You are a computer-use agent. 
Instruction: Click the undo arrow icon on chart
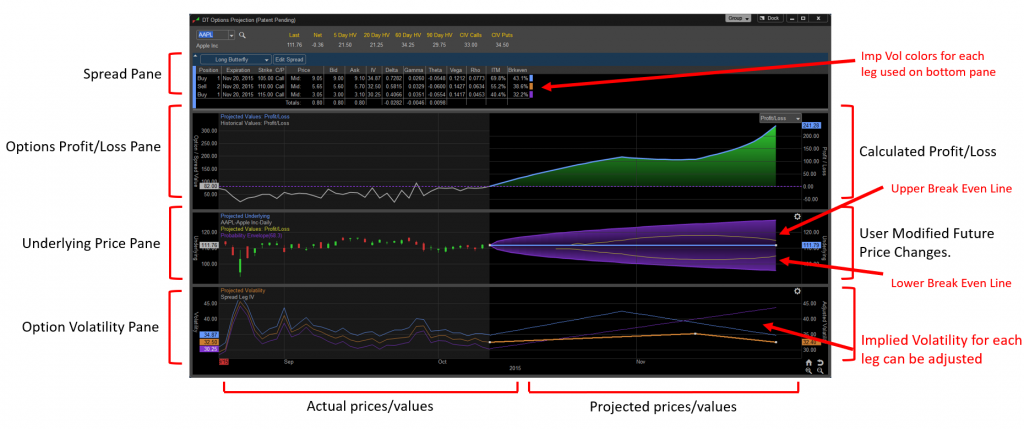[x=820, y=362]
